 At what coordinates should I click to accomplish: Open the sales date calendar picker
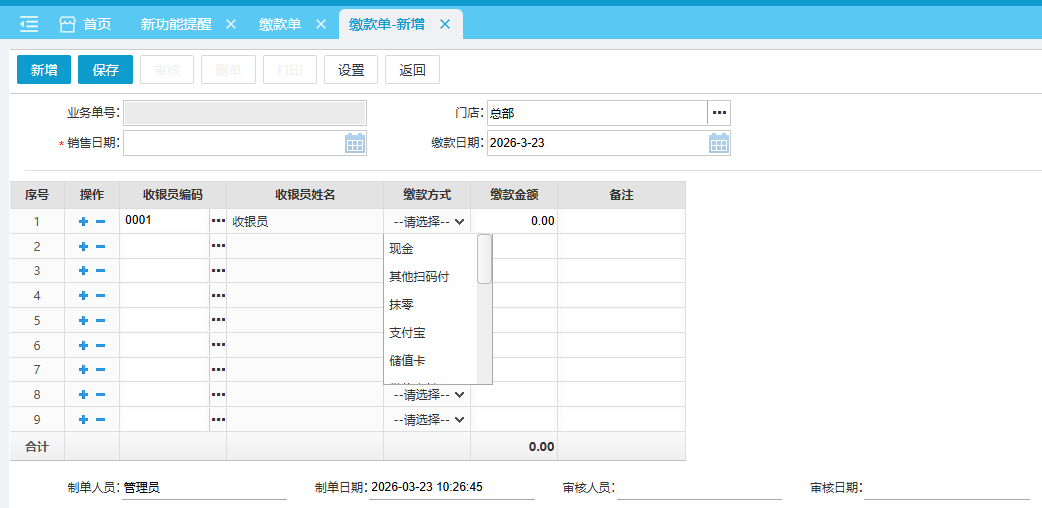355,143
